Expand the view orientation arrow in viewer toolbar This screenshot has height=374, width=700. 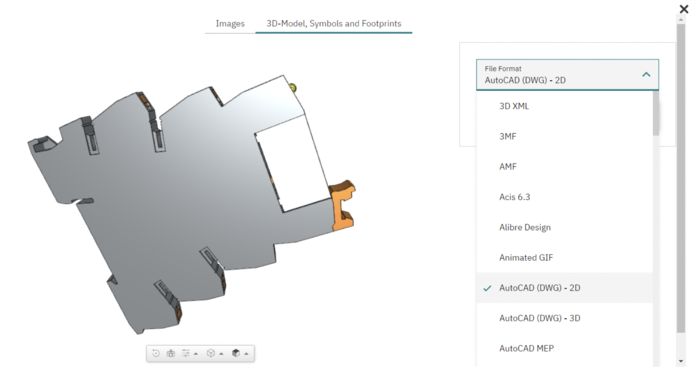tap(221, 354)
